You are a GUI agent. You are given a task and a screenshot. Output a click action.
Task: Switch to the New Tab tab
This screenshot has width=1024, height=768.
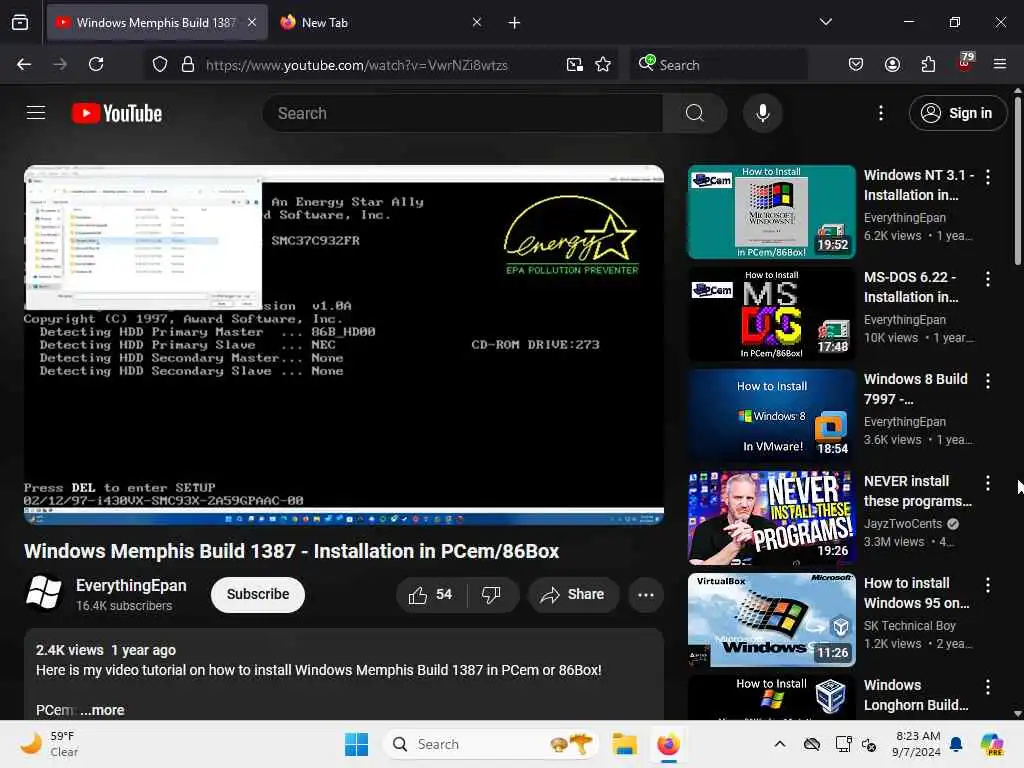coord(381,22)
